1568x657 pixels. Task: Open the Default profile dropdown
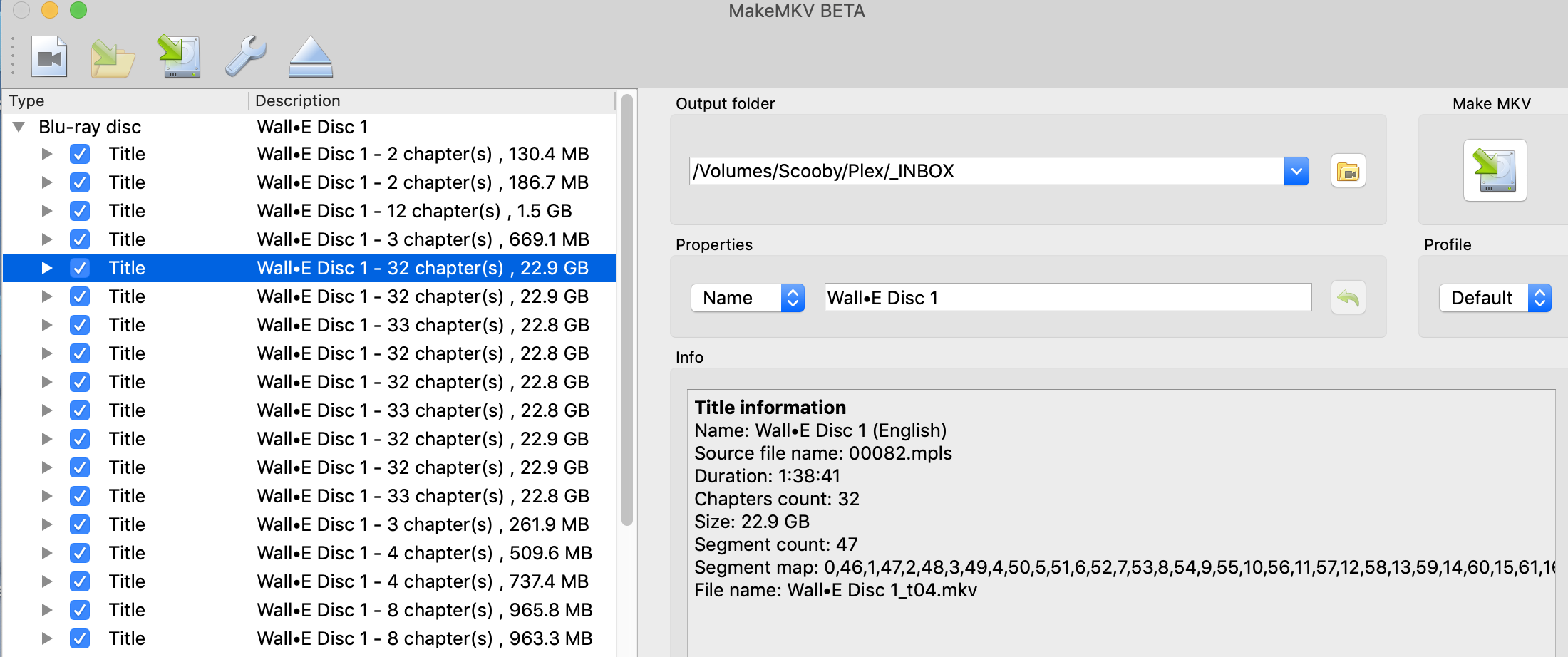click(x=1495, y=298)
